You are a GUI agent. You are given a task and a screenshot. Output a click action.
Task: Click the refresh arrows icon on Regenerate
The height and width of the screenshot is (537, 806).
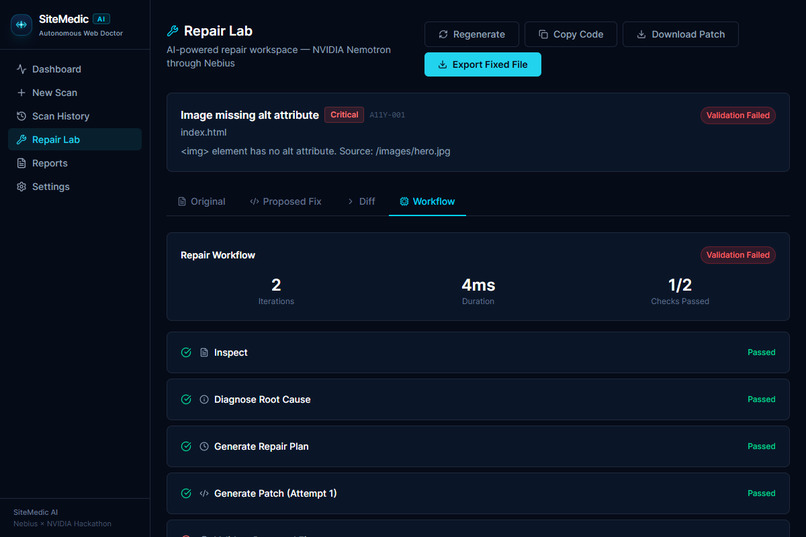pyautogui.click(x=443, y=34)
